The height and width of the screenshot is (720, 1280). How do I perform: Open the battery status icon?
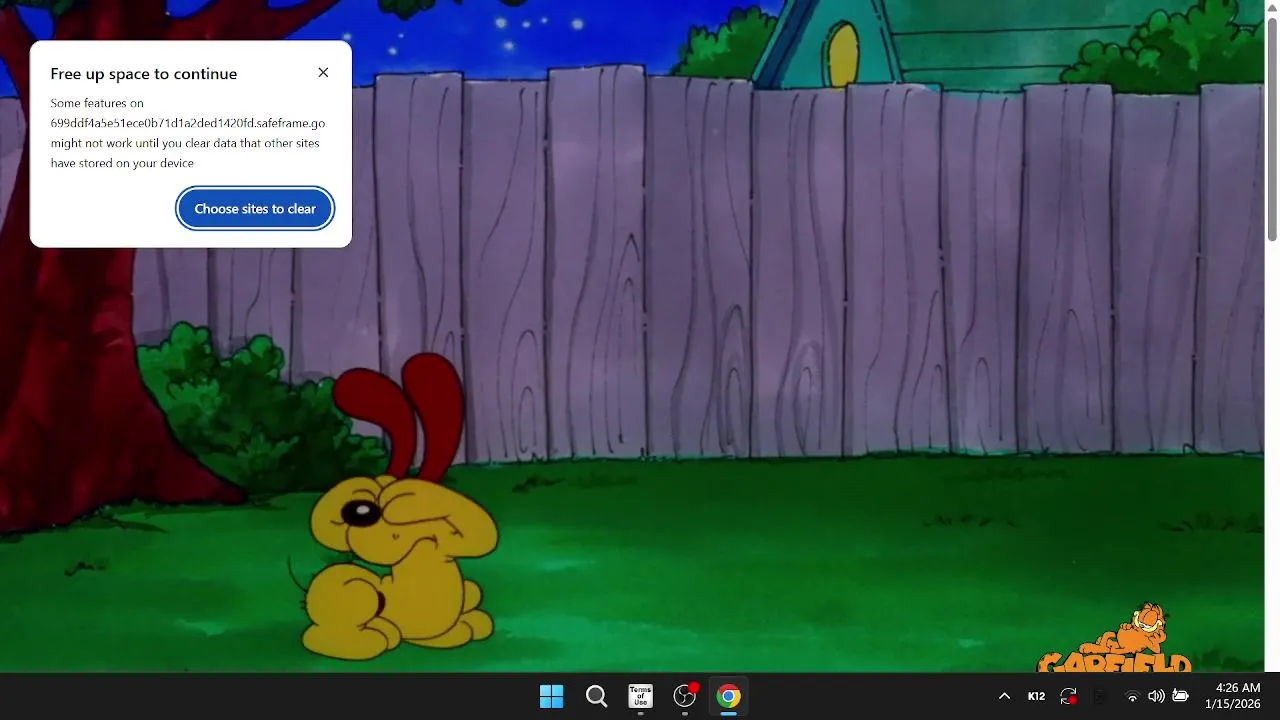click(x=1180, y=696)
